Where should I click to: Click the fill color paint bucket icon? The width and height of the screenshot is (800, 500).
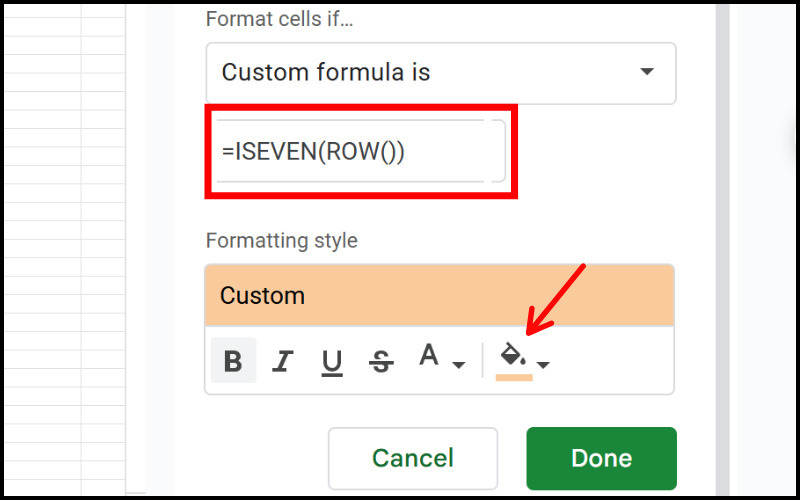[x=512, y=356]
